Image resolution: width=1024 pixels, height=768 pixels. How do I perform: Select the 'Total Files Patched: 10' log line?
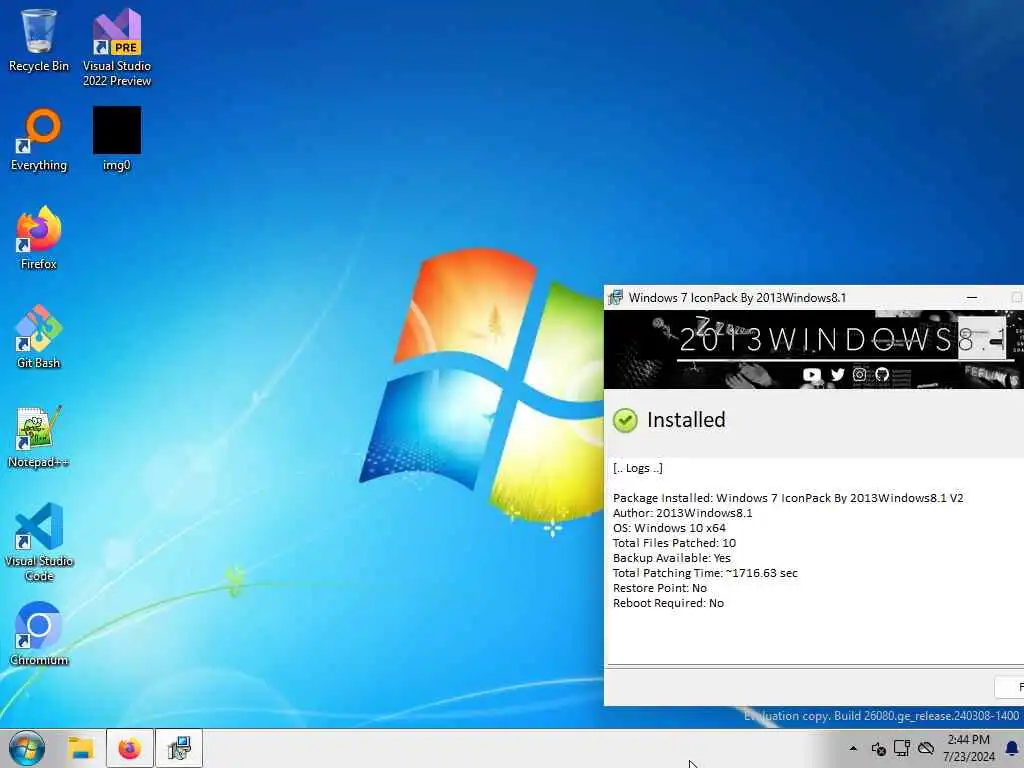pos(674,543)
